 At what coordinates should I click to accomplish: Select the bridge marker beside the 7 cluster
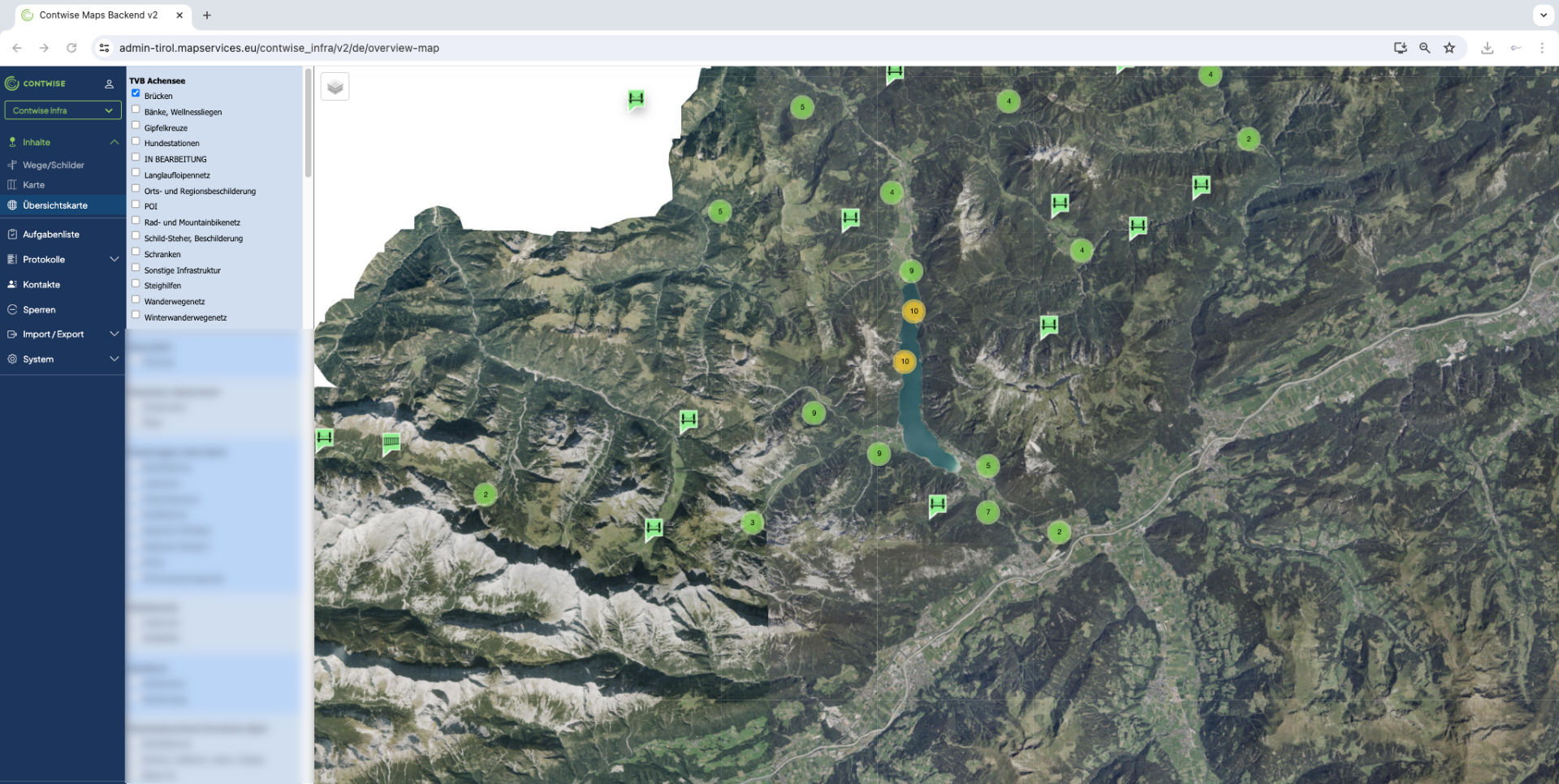coord(937,506)
